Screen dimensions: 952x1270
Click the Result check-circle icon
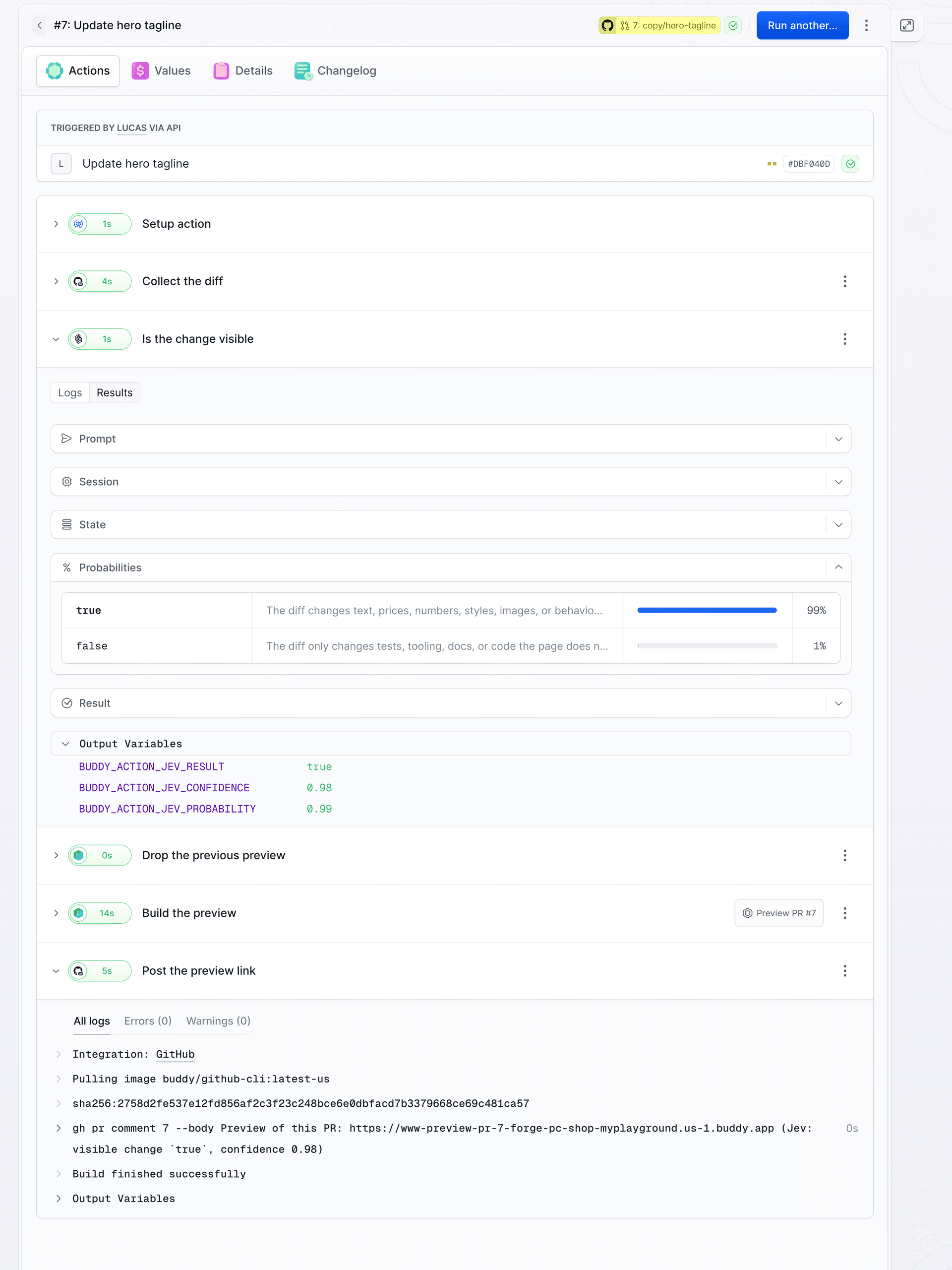[x=66, y=703]
